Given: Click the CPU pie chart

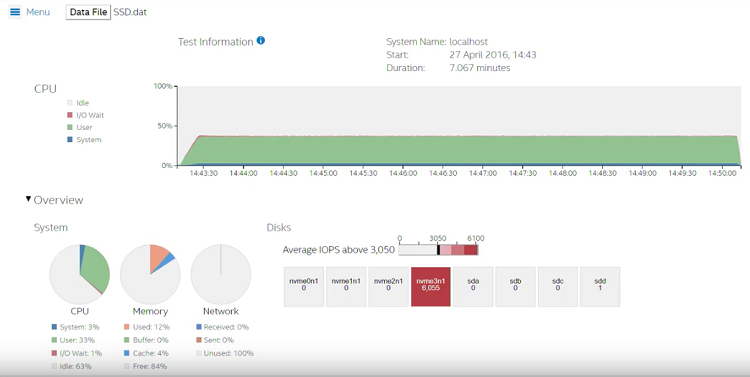Looking at the screenshot, I should pos(79,274).
